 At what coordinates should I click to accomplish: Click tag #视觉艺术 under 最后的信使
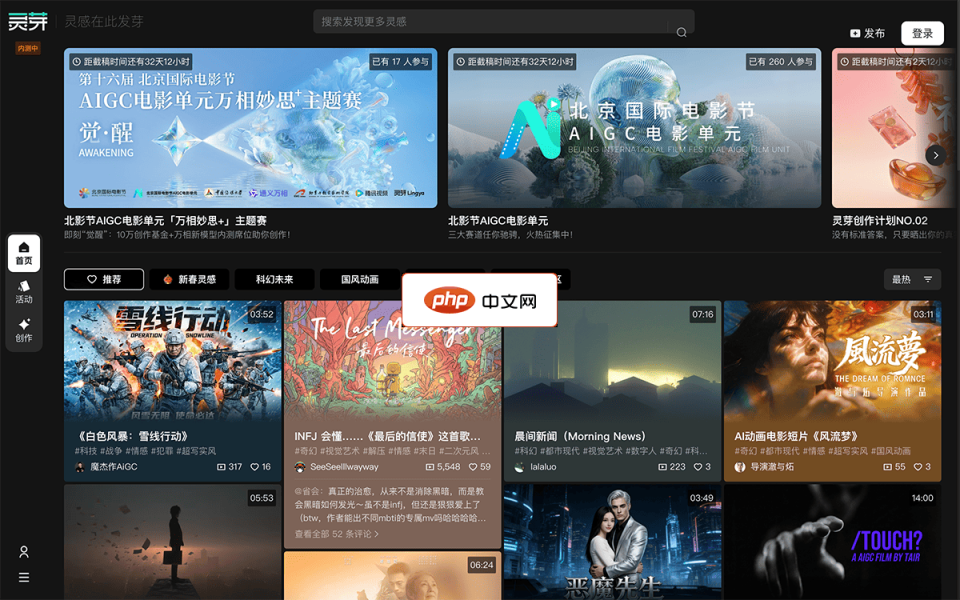(x=340, y=451)
